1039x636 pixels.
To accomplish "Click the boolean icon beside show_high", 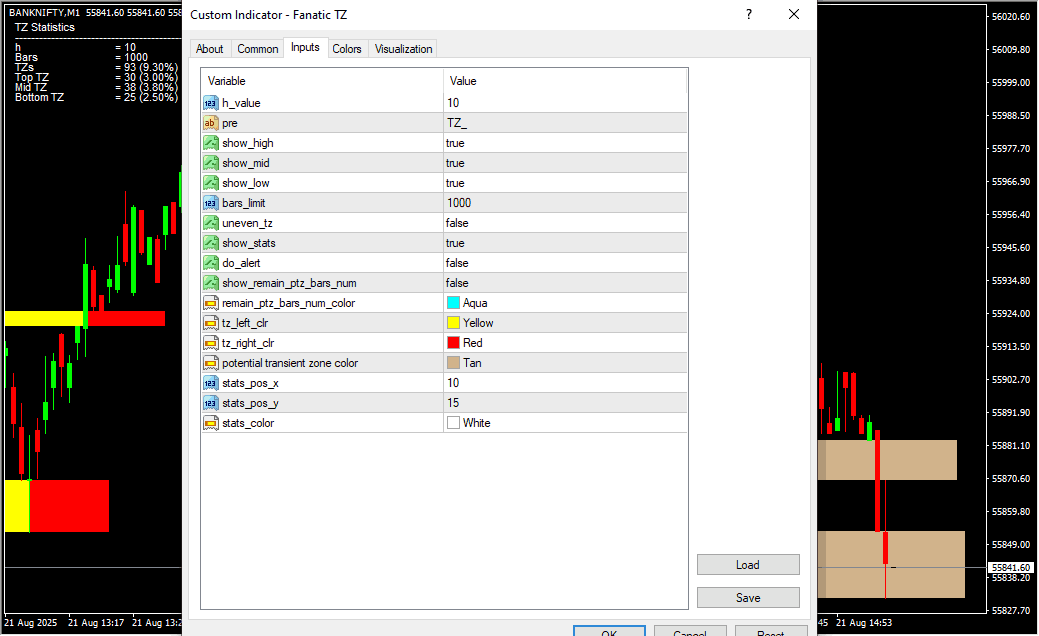I will point(211,143).
